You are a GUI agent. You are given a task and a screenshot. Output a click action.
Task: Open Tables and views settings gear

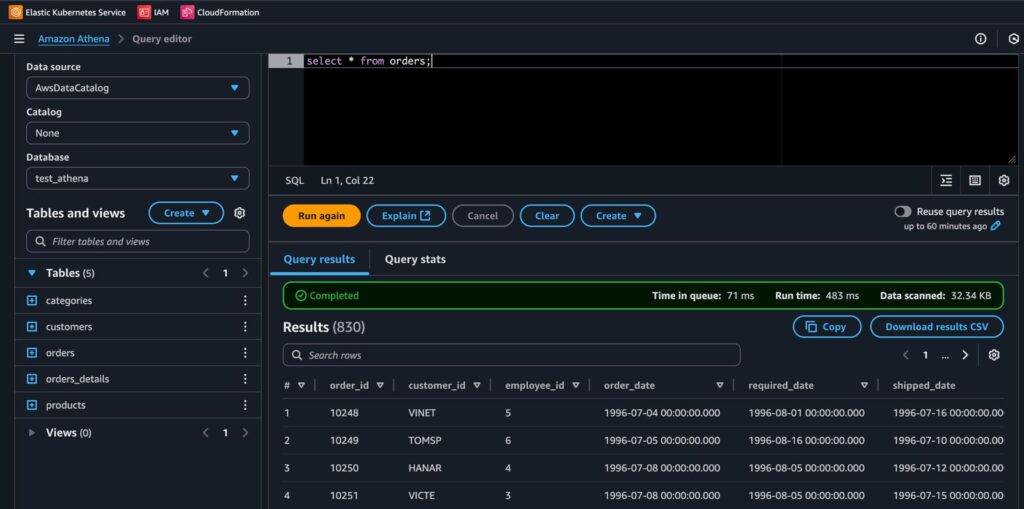(x=240, y=213)
